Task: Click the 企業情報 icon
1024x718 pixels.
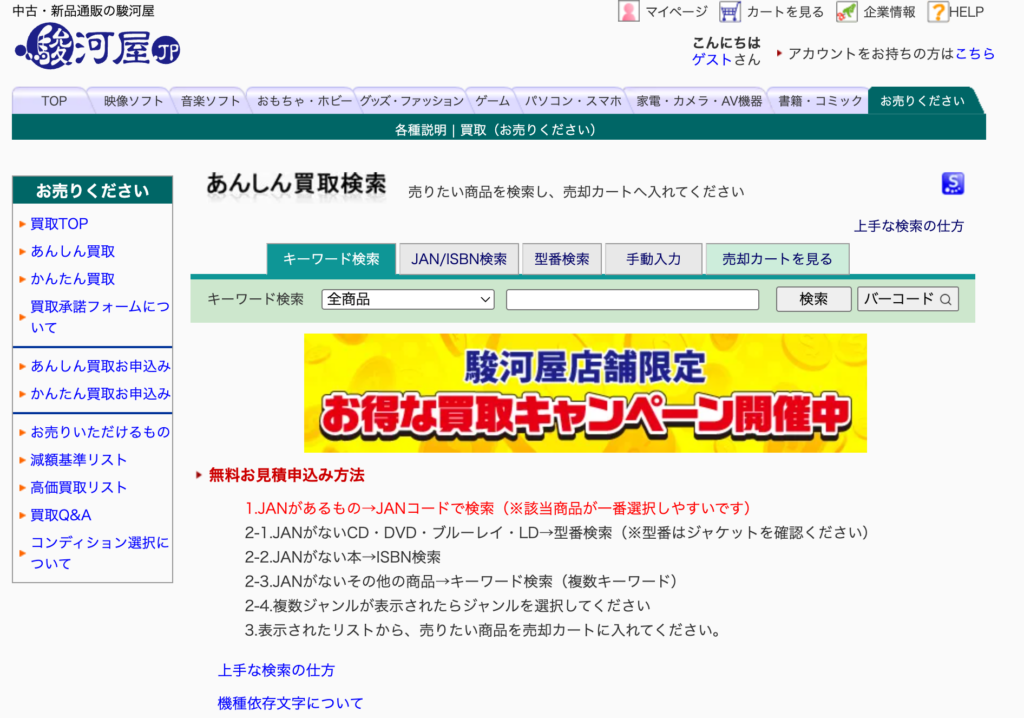Action: click(846, 11)
